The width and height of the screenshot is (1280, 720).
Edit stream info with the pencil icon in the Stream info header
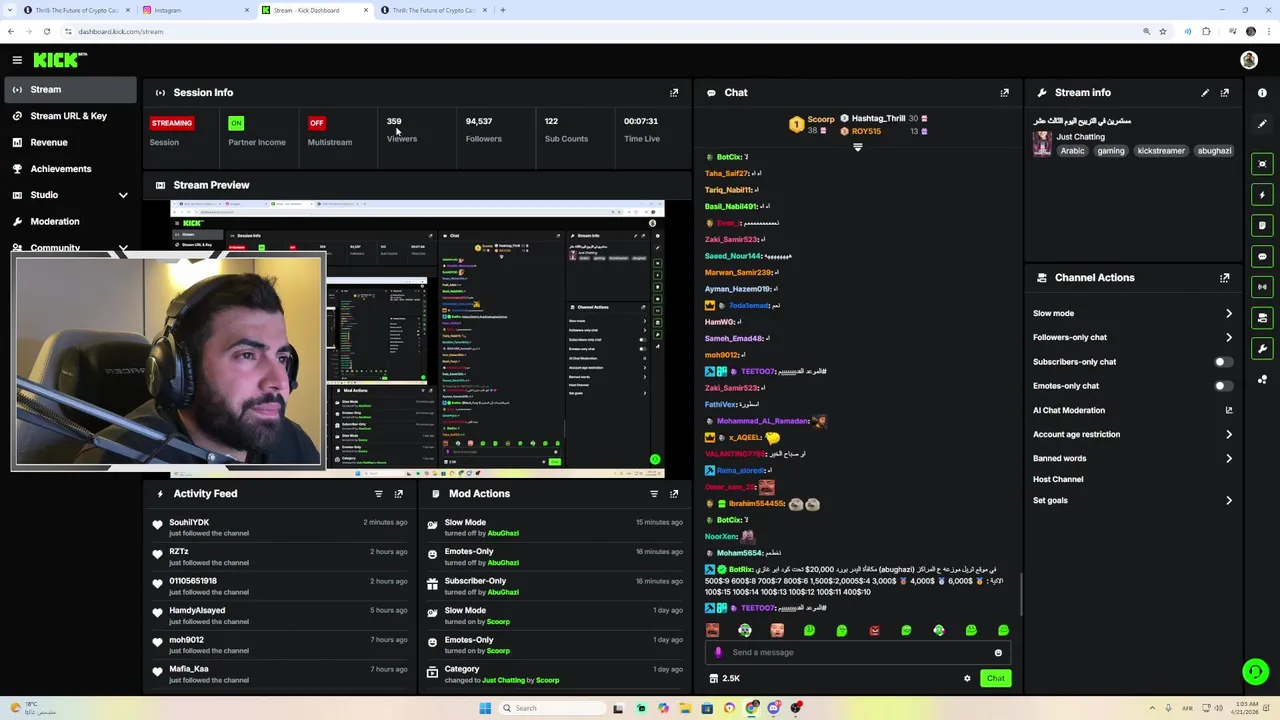click(1205, 93)
